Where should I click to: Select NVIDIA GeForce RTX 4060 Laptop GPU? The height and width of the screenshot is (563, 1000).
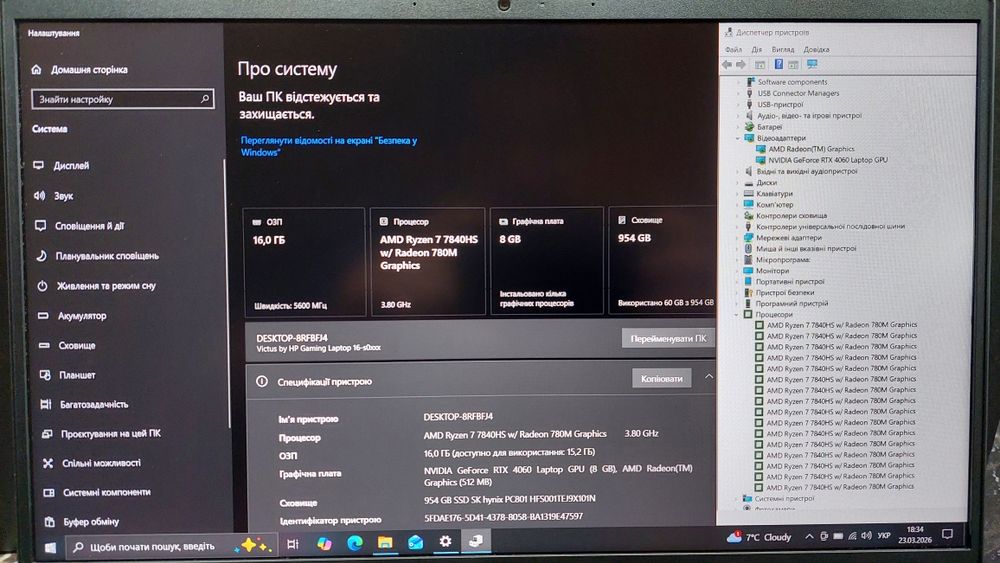[x=827, y=160]
